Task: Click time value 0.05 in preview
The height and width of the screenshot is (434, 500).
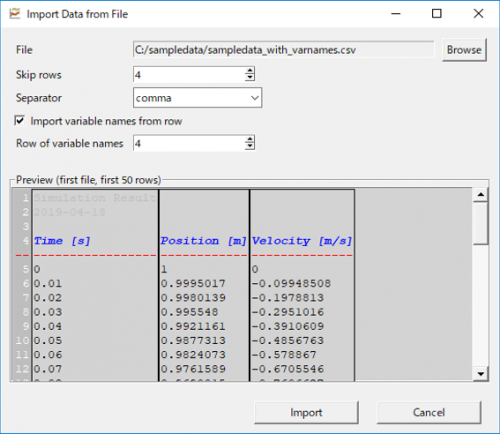Action: tap(48, 341)
